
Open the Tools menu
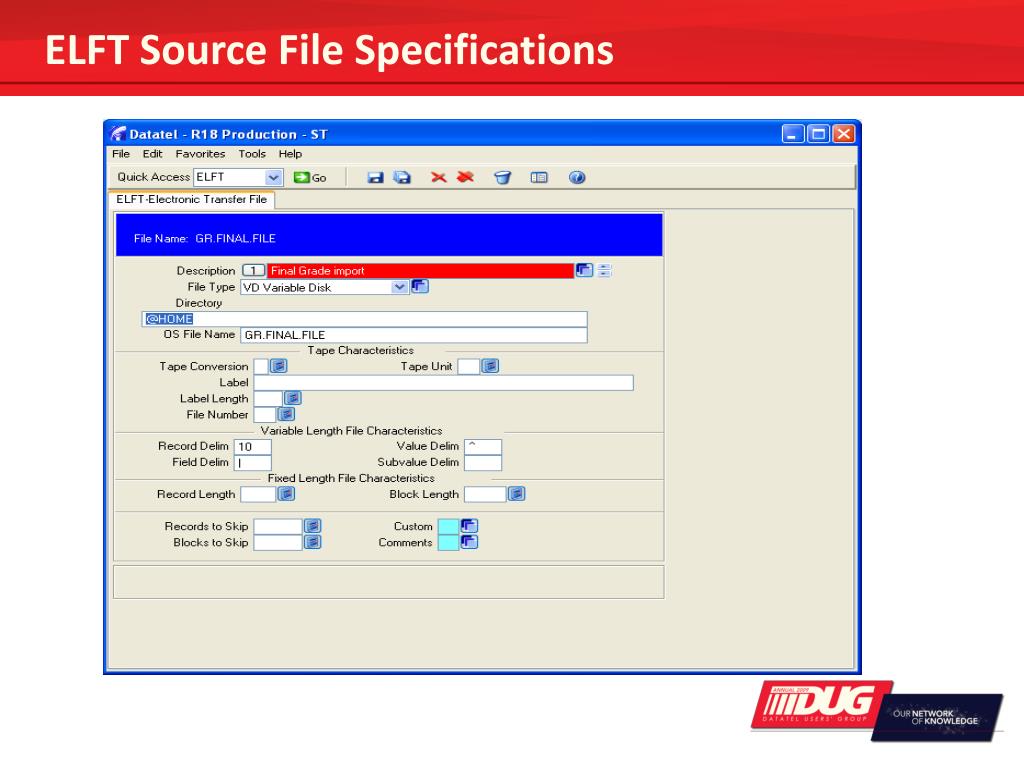coord(251,154)
